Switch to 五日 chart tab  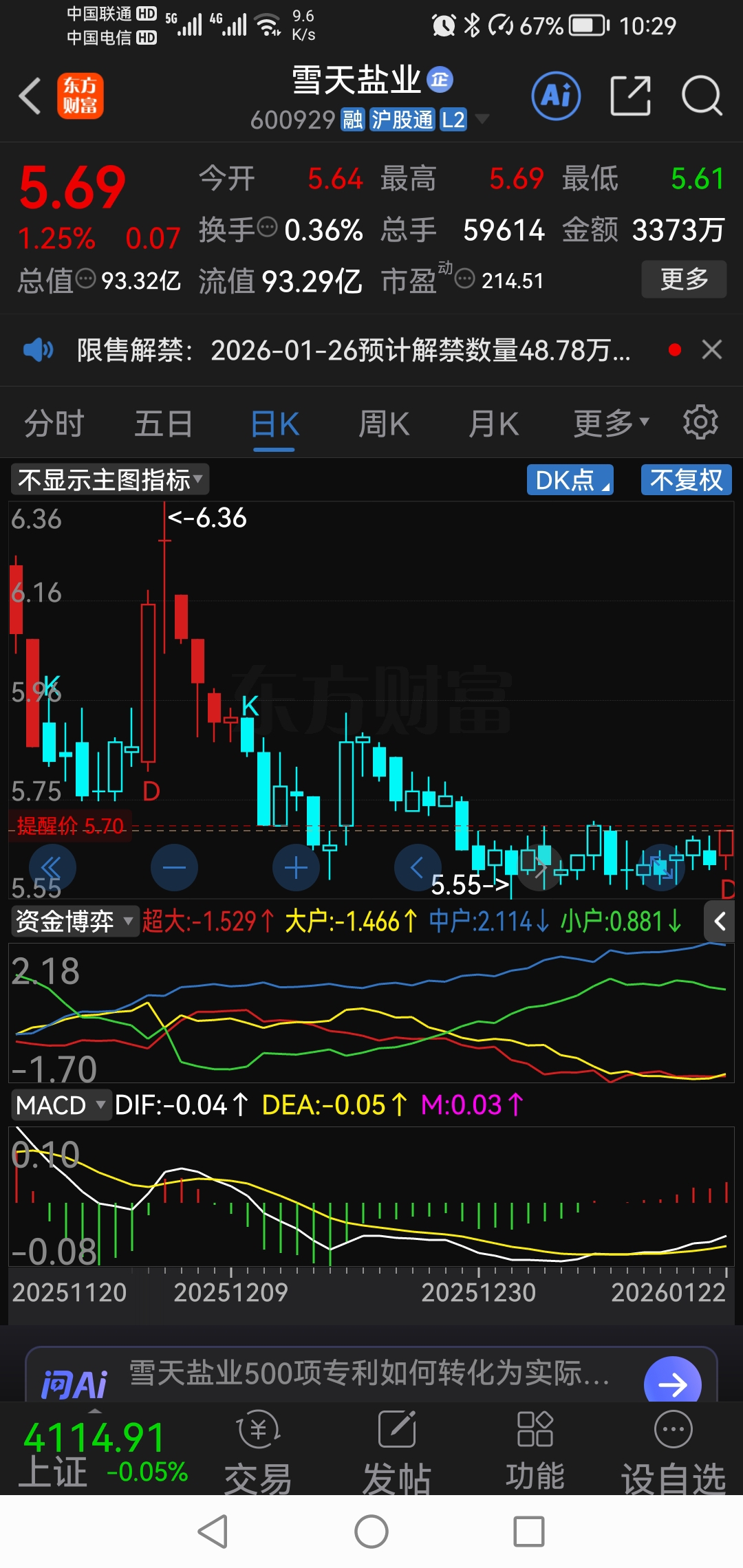[x=164, y=424]
